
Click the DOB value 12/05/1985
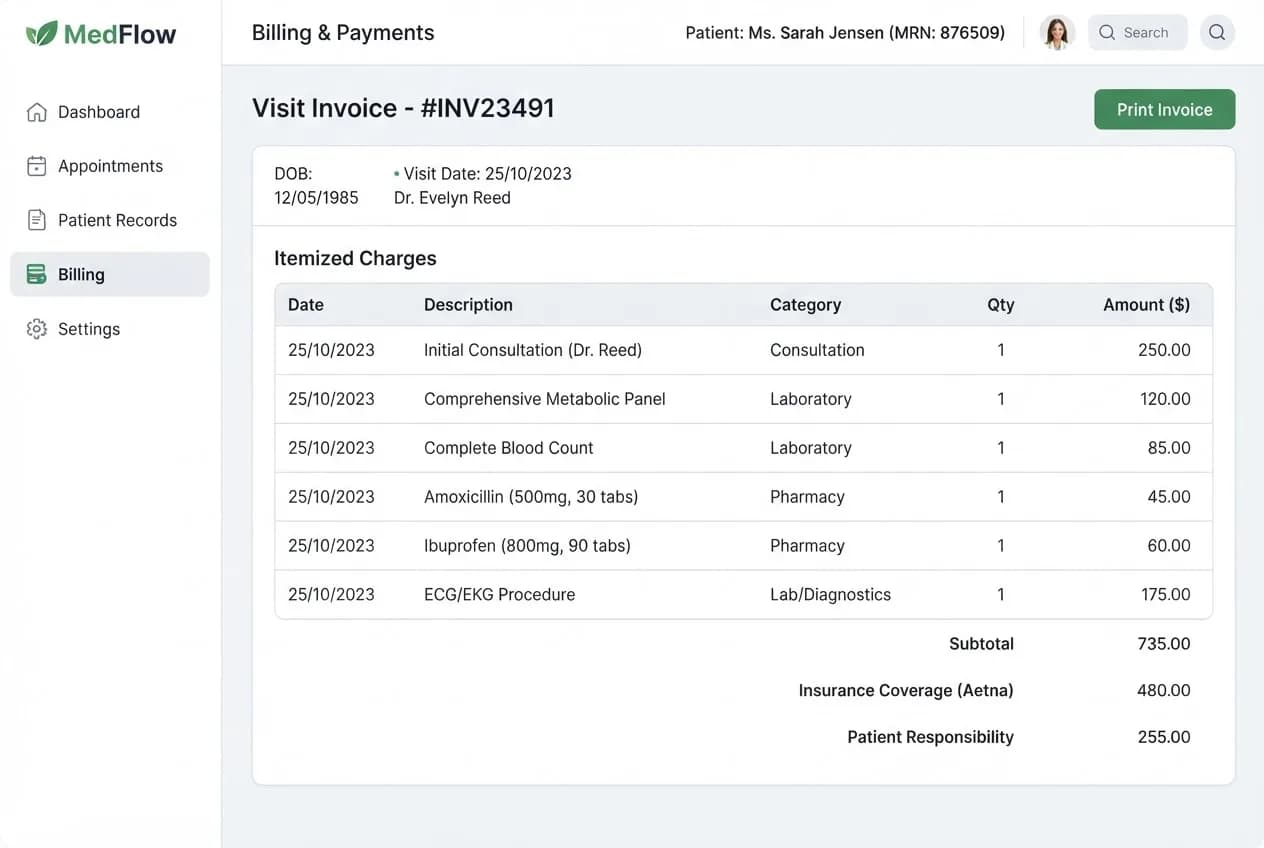(x=316, y=198)
